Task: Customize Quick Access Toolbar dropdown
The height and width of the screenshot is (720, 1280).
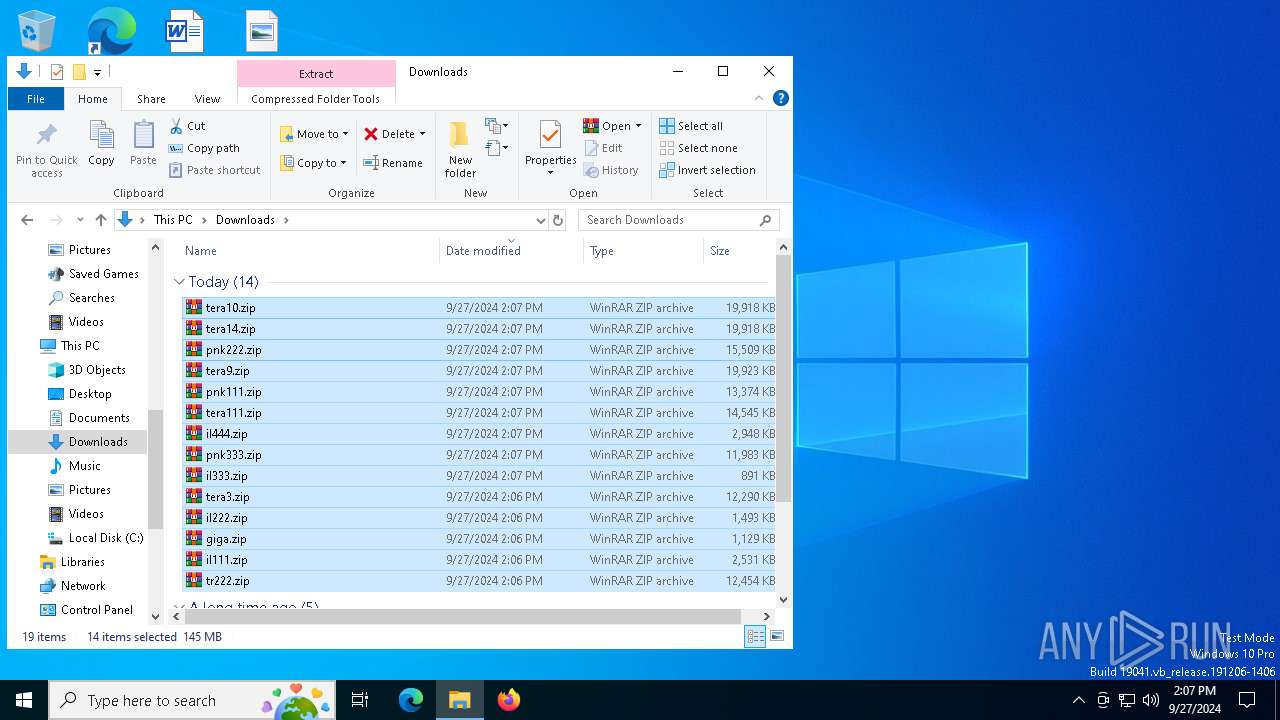Action: click(97, 73)
